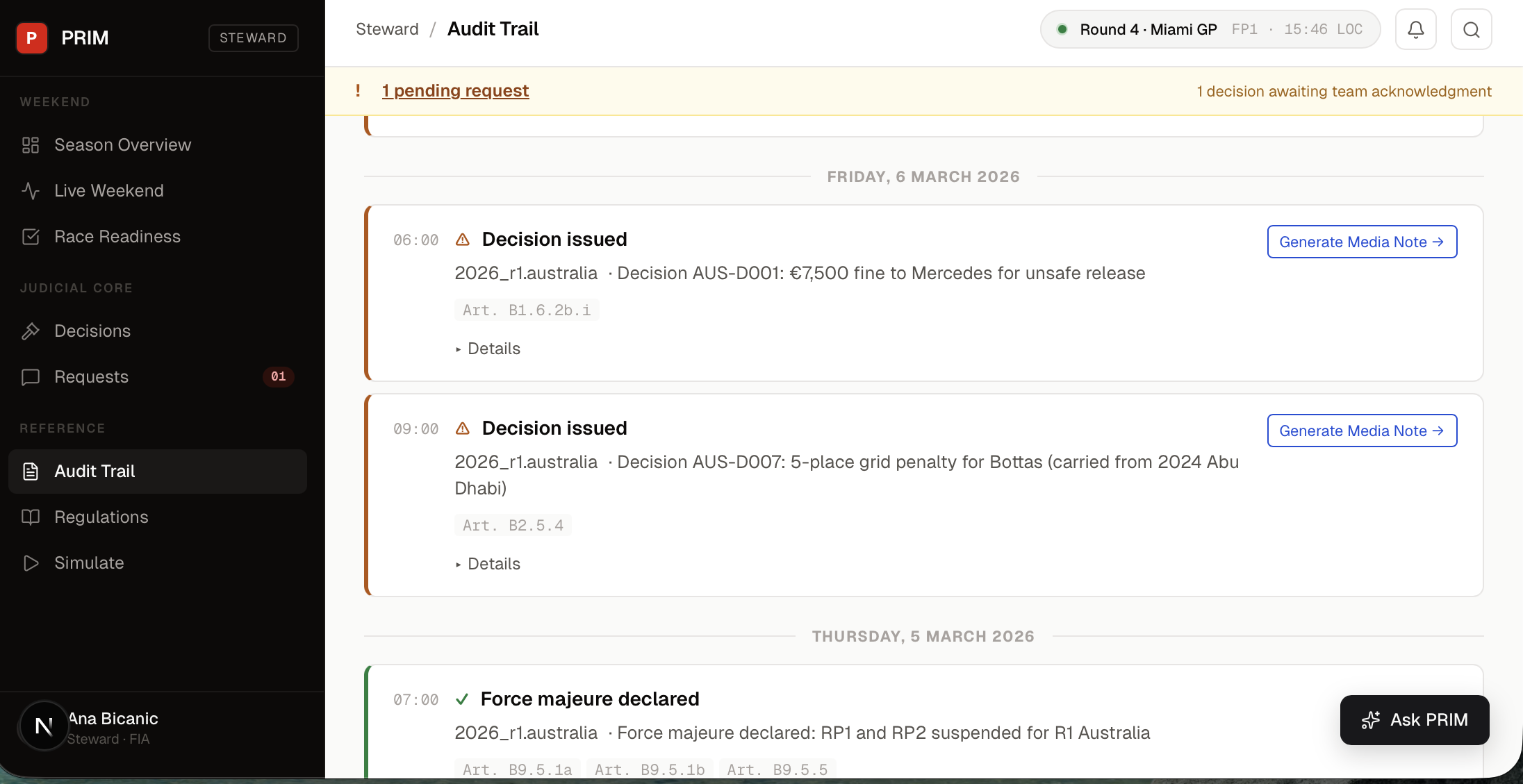Open notifications with the bell icon
This screenshot has width=1523, height=784.
(x=1416, y=29)
